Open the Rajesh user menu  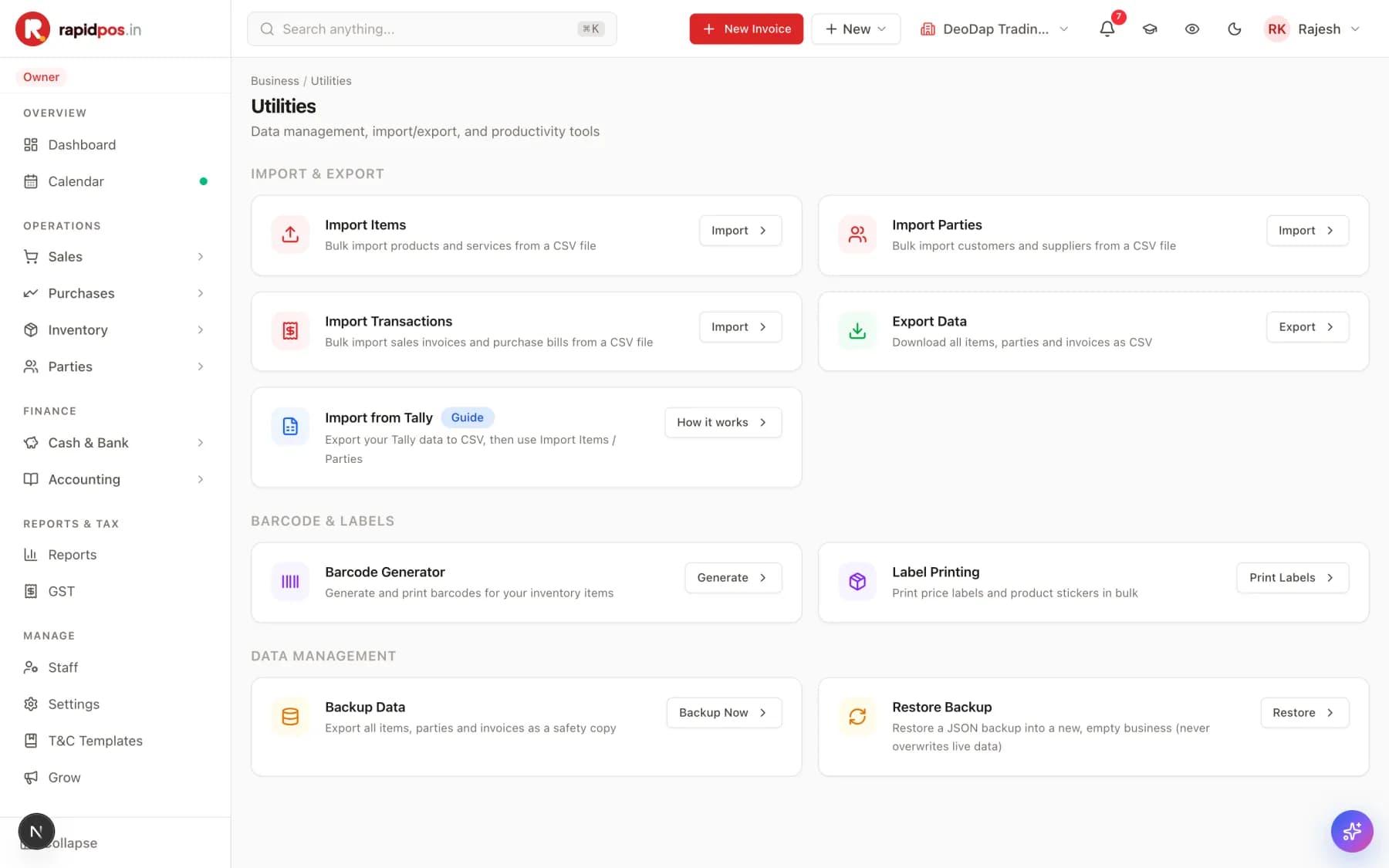(x=1313, y=29)
